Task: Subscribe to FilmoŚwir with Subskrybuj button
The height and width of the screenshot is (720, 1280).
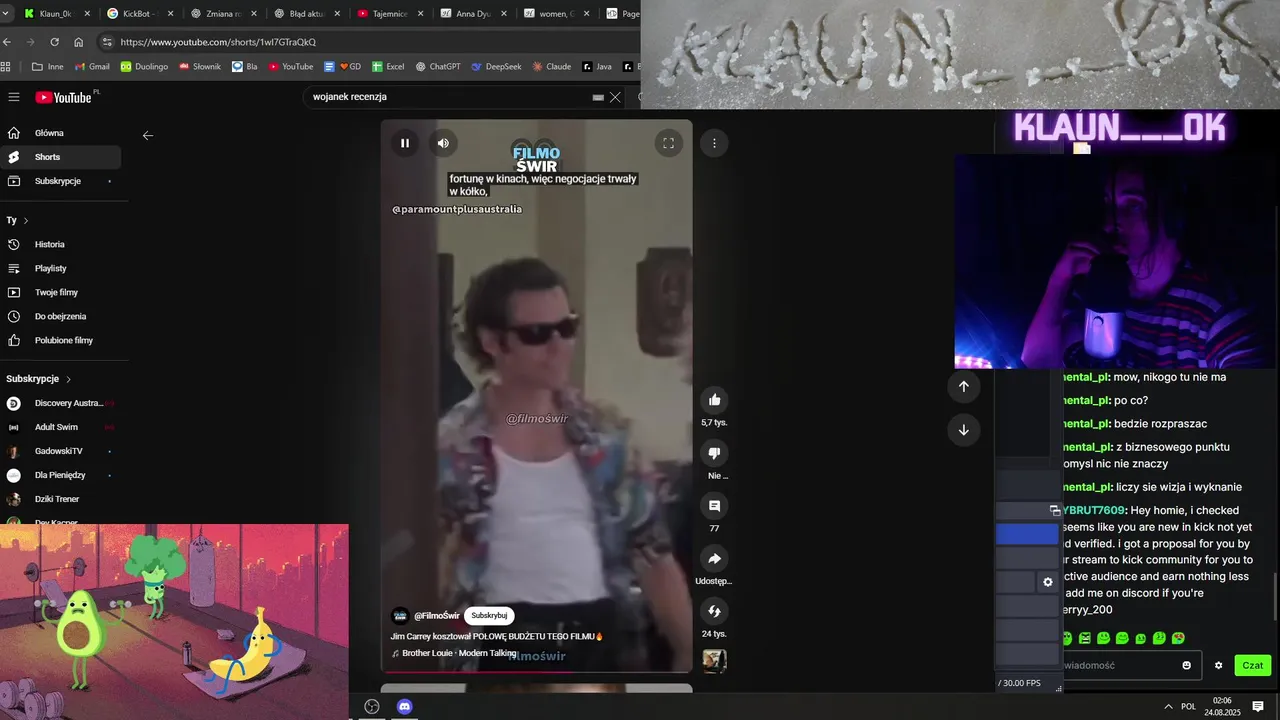Action: pos(489,616)
